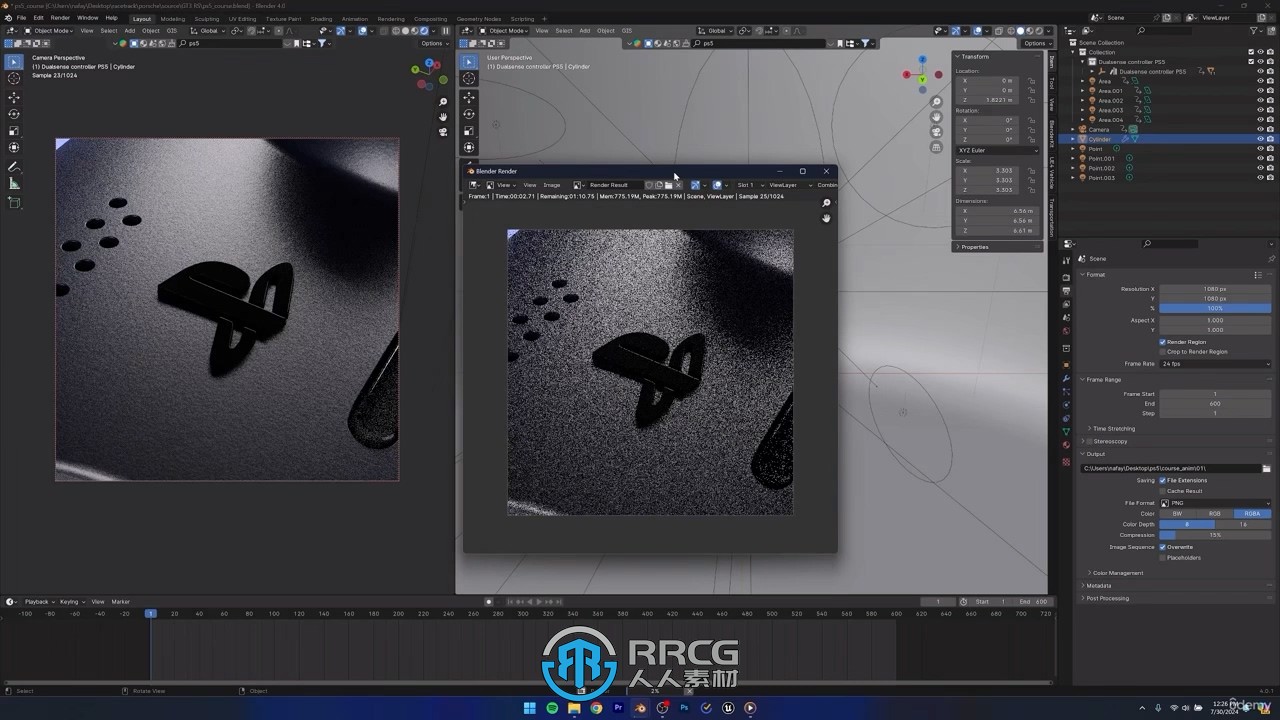This screenshot has width=1280, height=720.
Task: Click the pan hand icon in Blender Render window
Action: [826, 218]
